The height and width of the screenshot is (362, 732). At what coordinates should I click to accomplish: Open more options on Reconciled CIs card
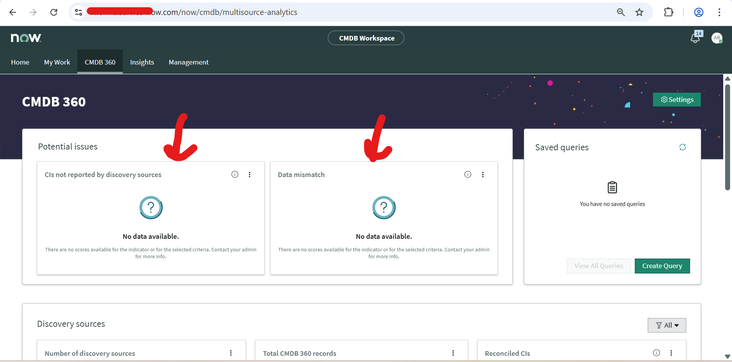[x=671, y=353]
